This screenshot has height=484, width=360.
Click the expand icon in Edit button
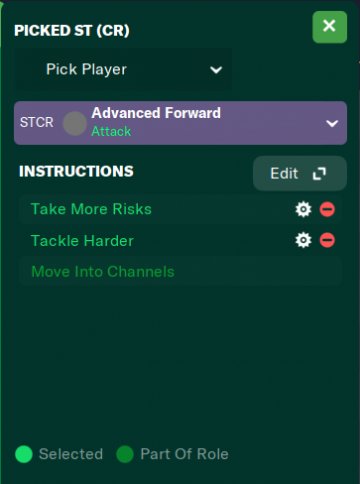[x=319, y=174]
